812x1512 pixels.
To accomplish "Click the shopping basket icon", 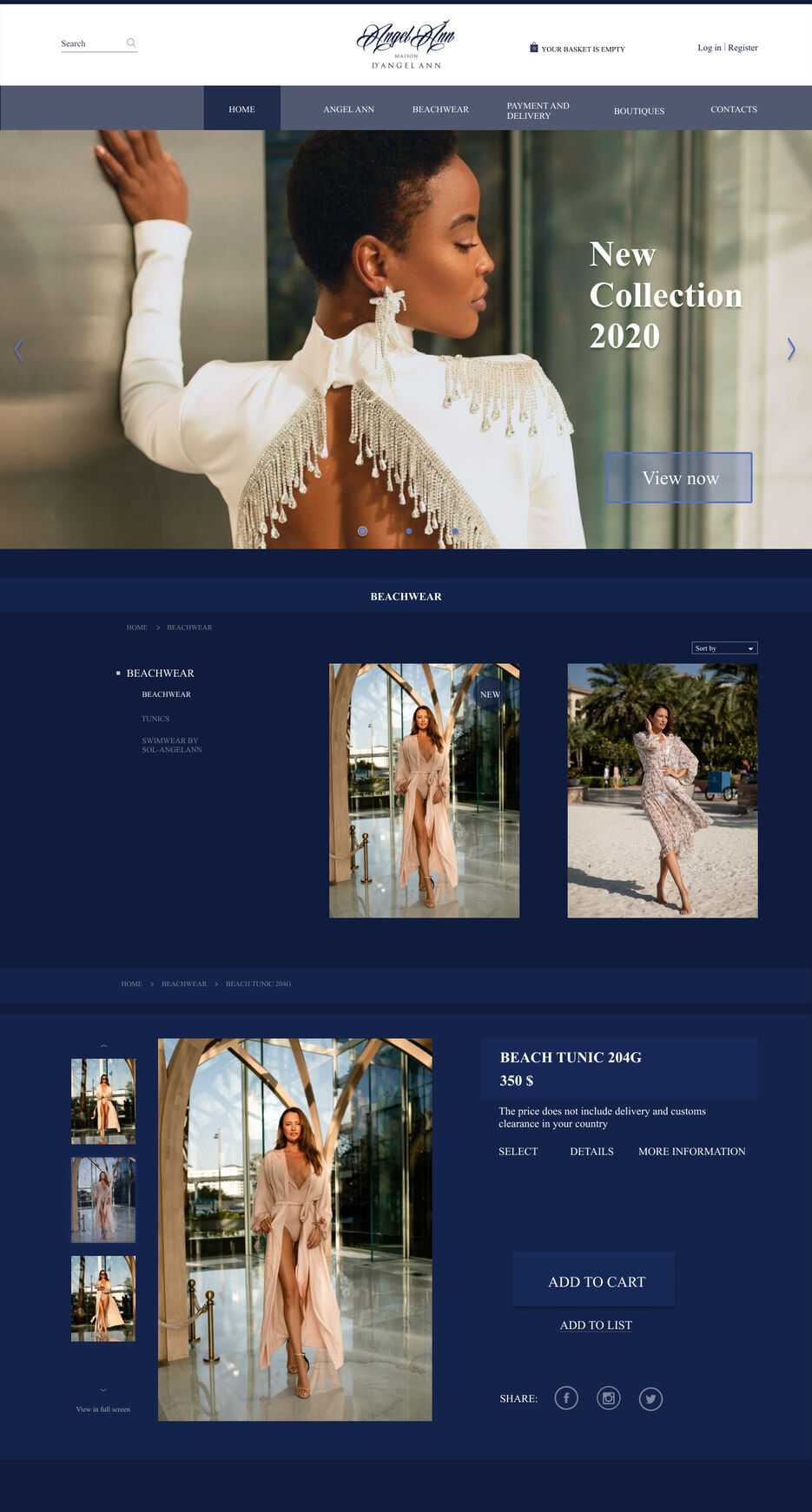I will [x=534, y=48].
